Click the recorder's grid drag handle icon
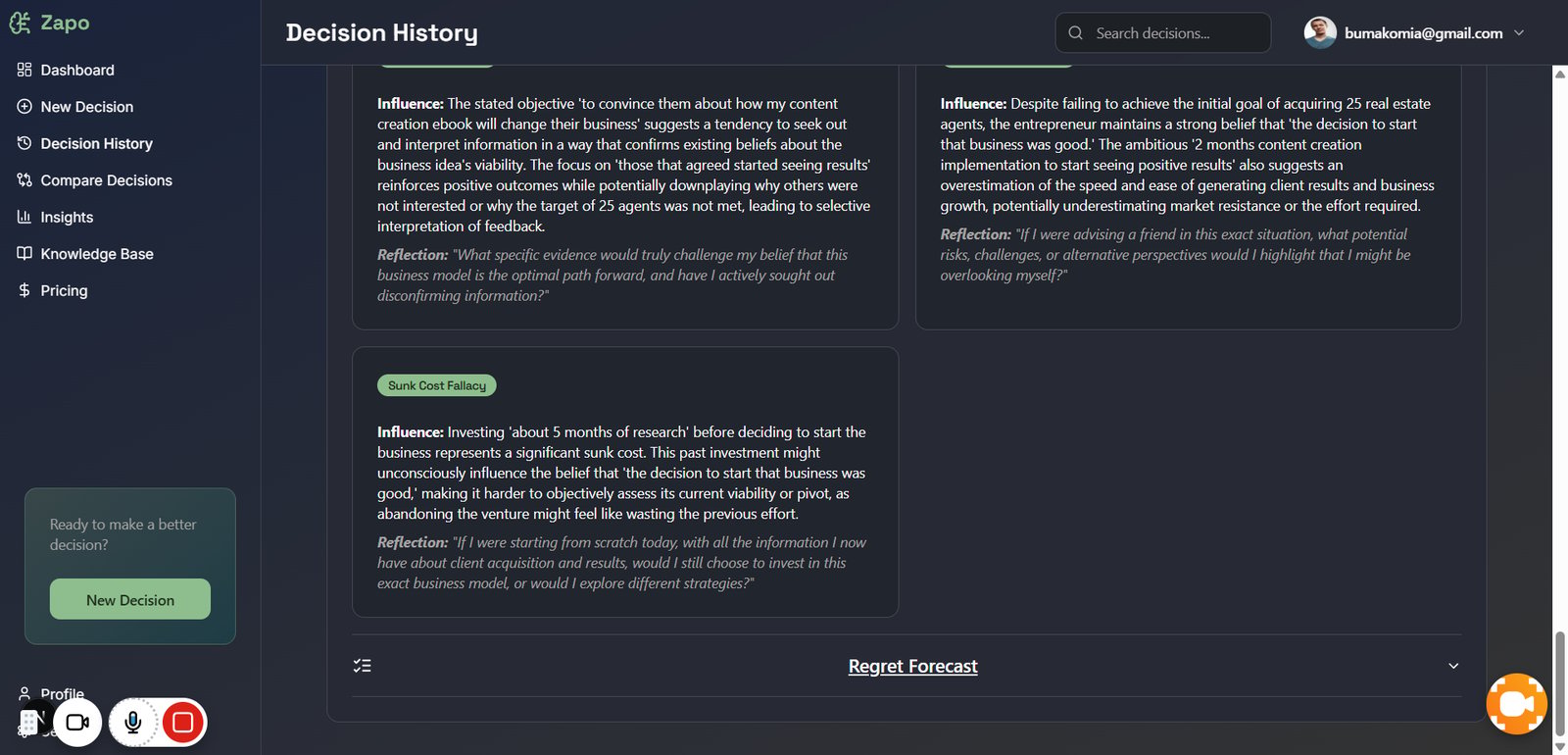The height and width of the screenshot is (755, 1568). (28, 723)
